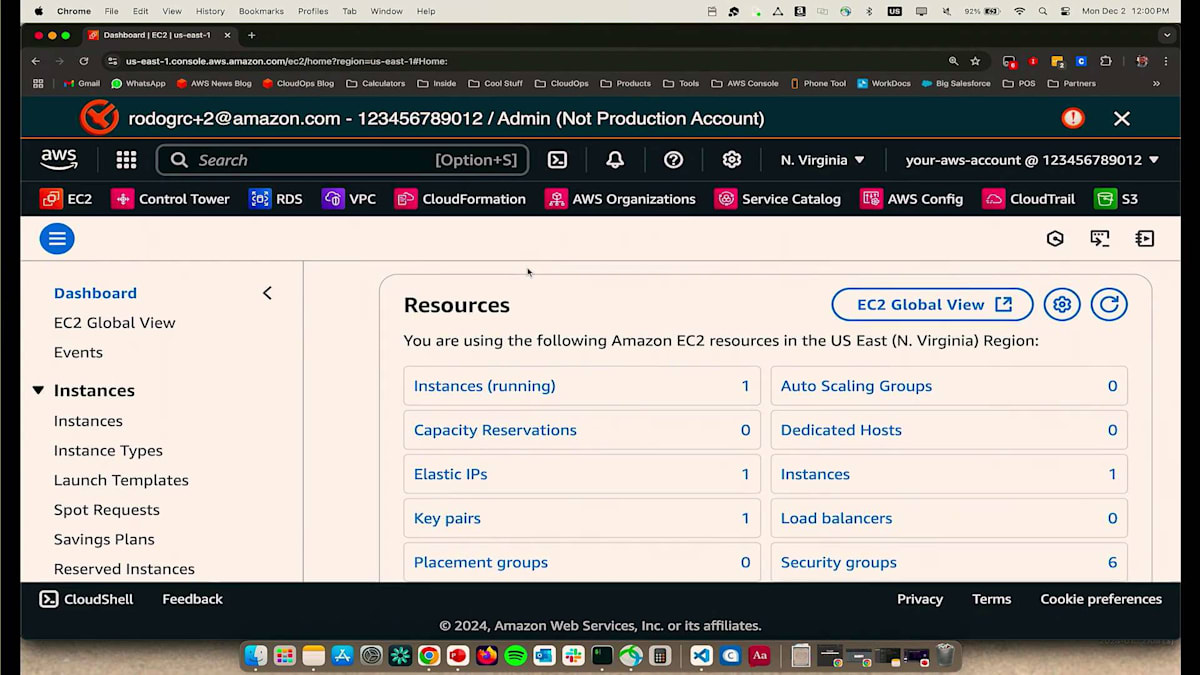
Task: Open the Visual Studio Code dock icon
Action: 701,656
